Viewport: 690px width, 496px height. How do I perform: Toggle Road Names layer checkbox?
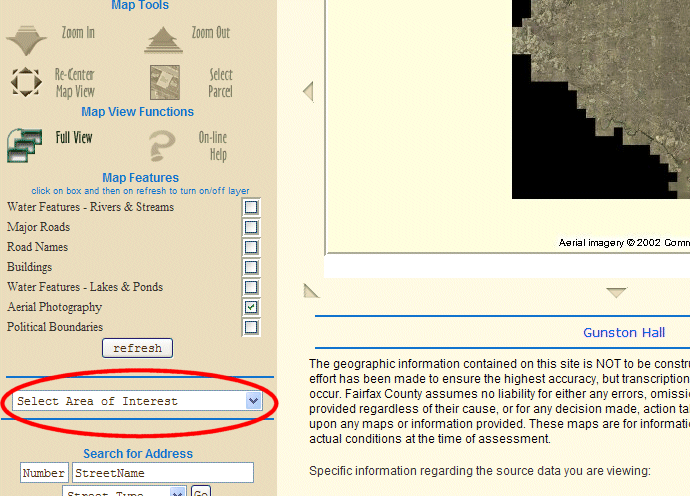point(251,247)
